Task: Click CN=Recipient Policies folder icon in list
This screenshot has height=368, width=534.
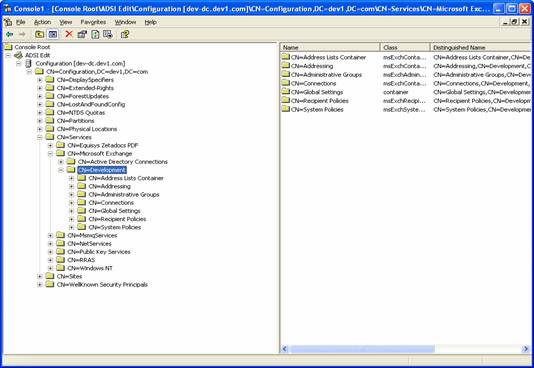Action: [286, 100]
